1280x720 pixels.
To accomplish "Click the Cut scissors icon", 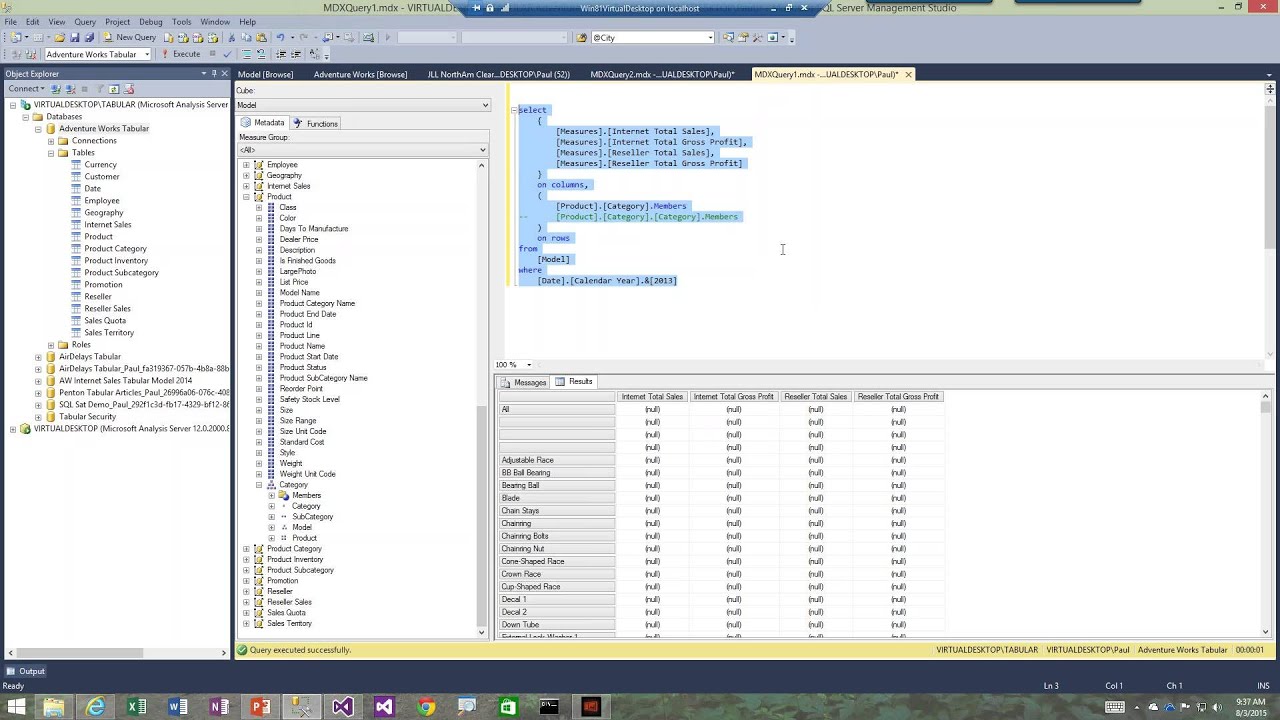I will pos(231,37).
